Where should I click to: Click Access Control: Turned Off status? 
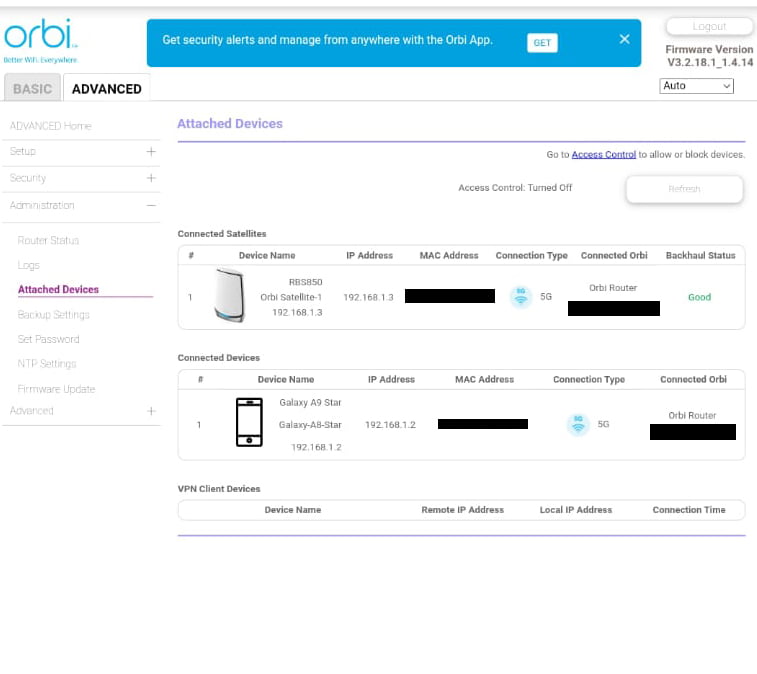515,188
